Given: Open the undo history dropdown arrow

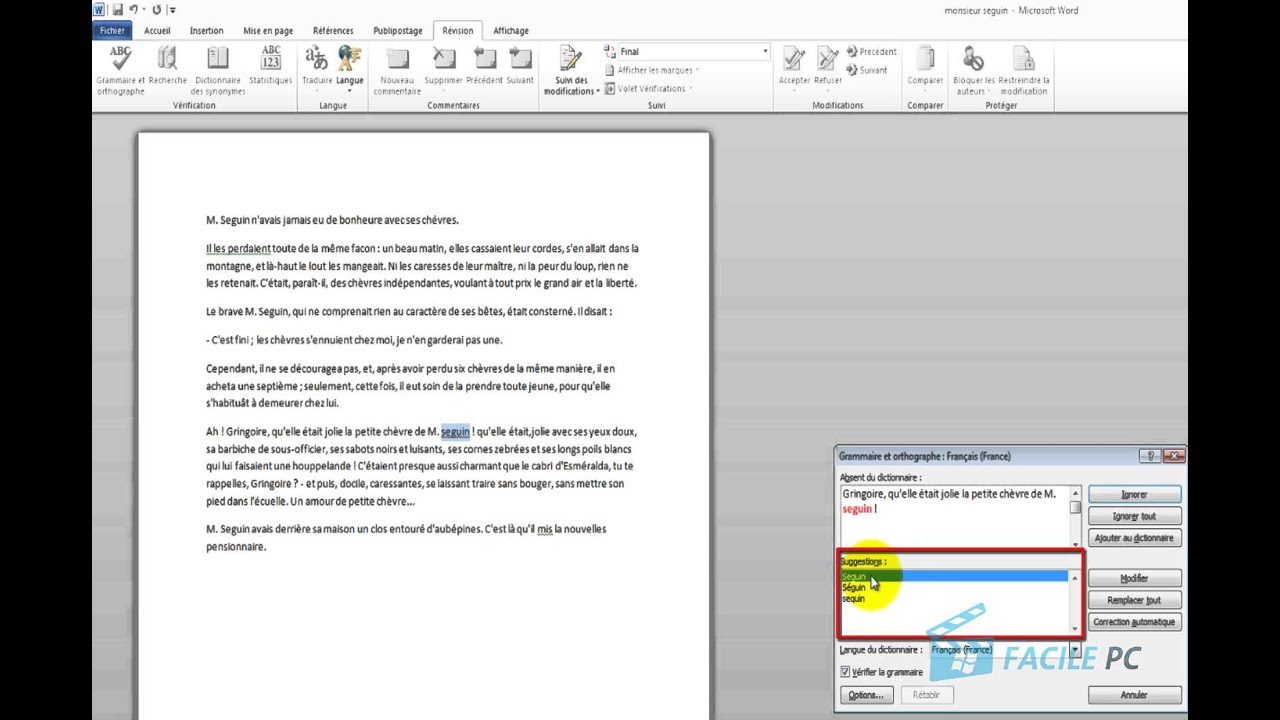Looking at the screenshot, I should coord(143,10).
